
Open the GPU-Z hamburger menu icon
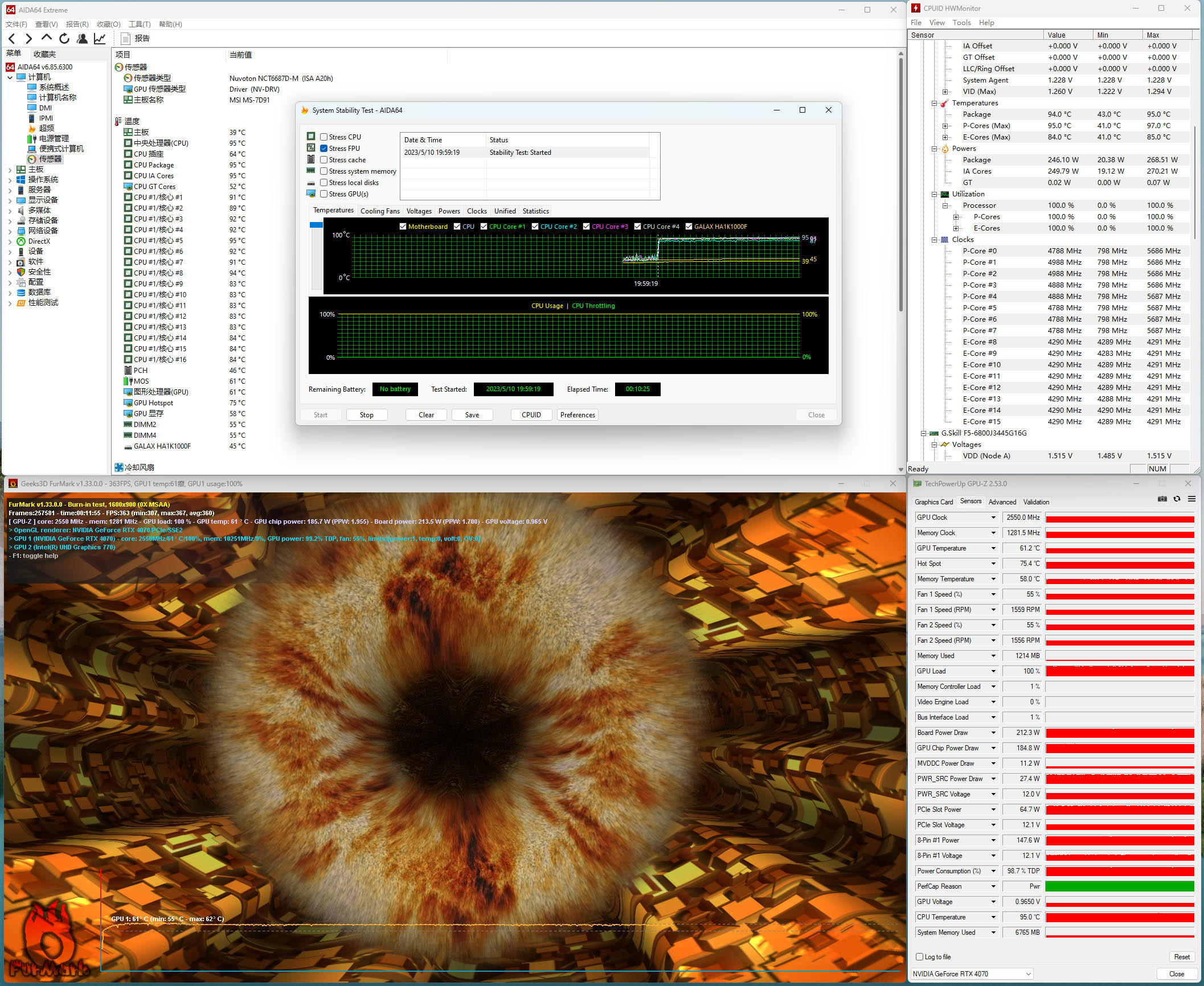coord(1191,499)
